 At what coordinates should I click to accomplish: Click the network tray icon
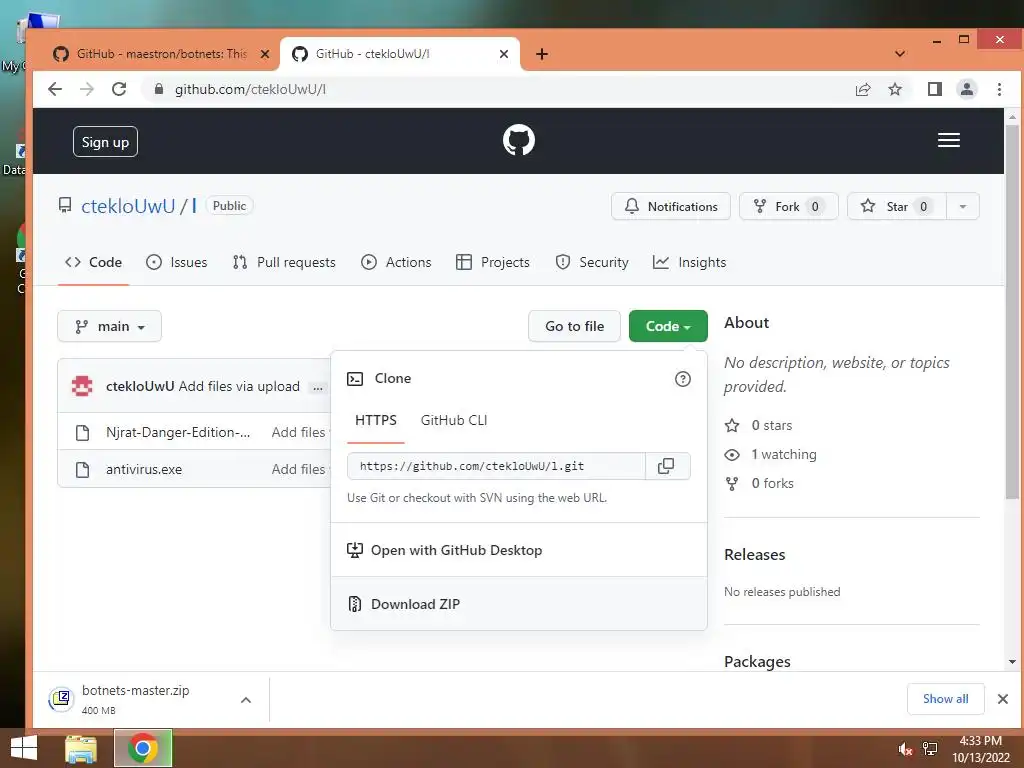[x=930, y=749]
